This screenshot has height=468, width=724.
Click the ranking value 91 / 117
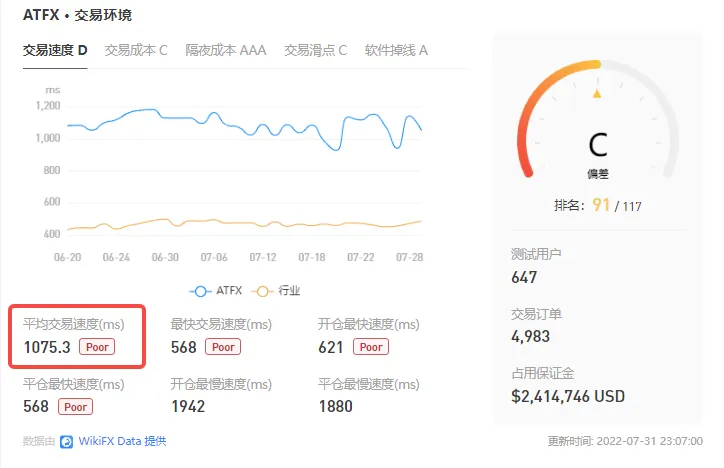tap(617, 205)
